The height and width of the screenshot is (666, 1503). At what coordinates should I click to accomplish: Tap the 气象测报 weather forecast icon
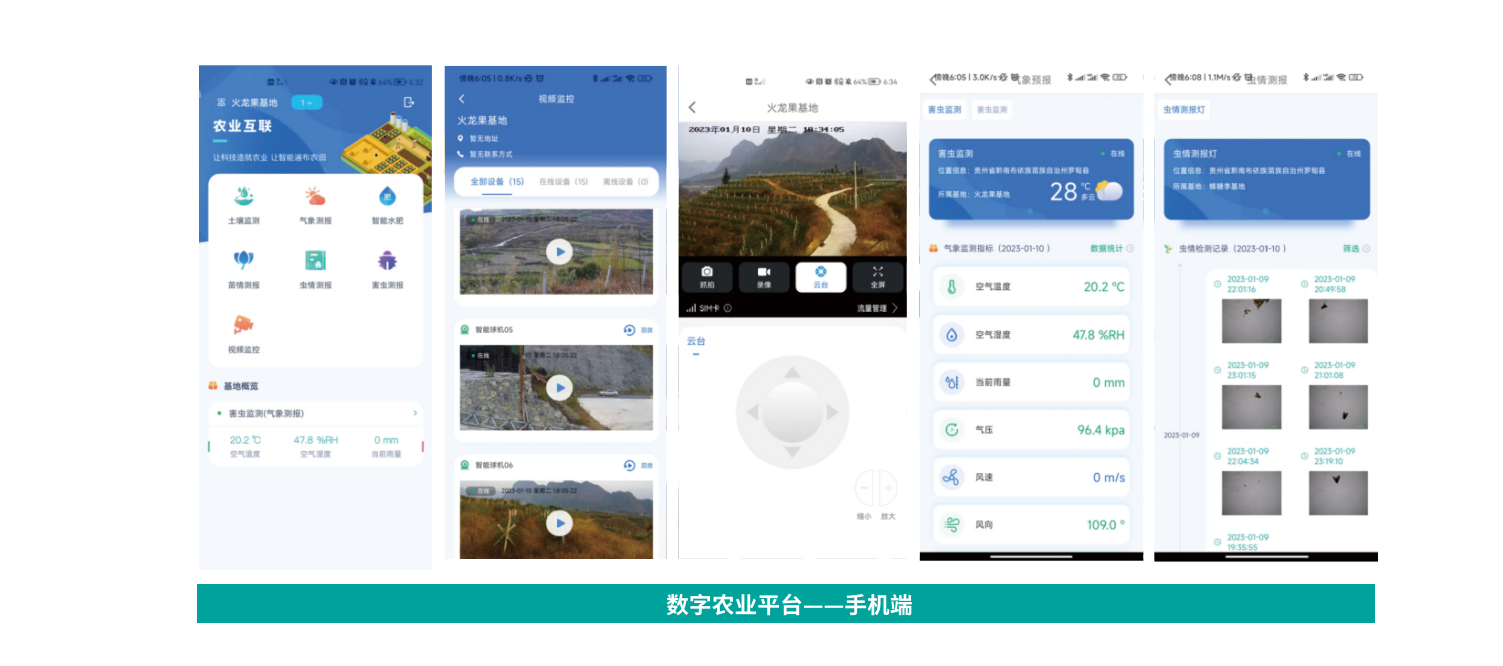pos(315,198)
